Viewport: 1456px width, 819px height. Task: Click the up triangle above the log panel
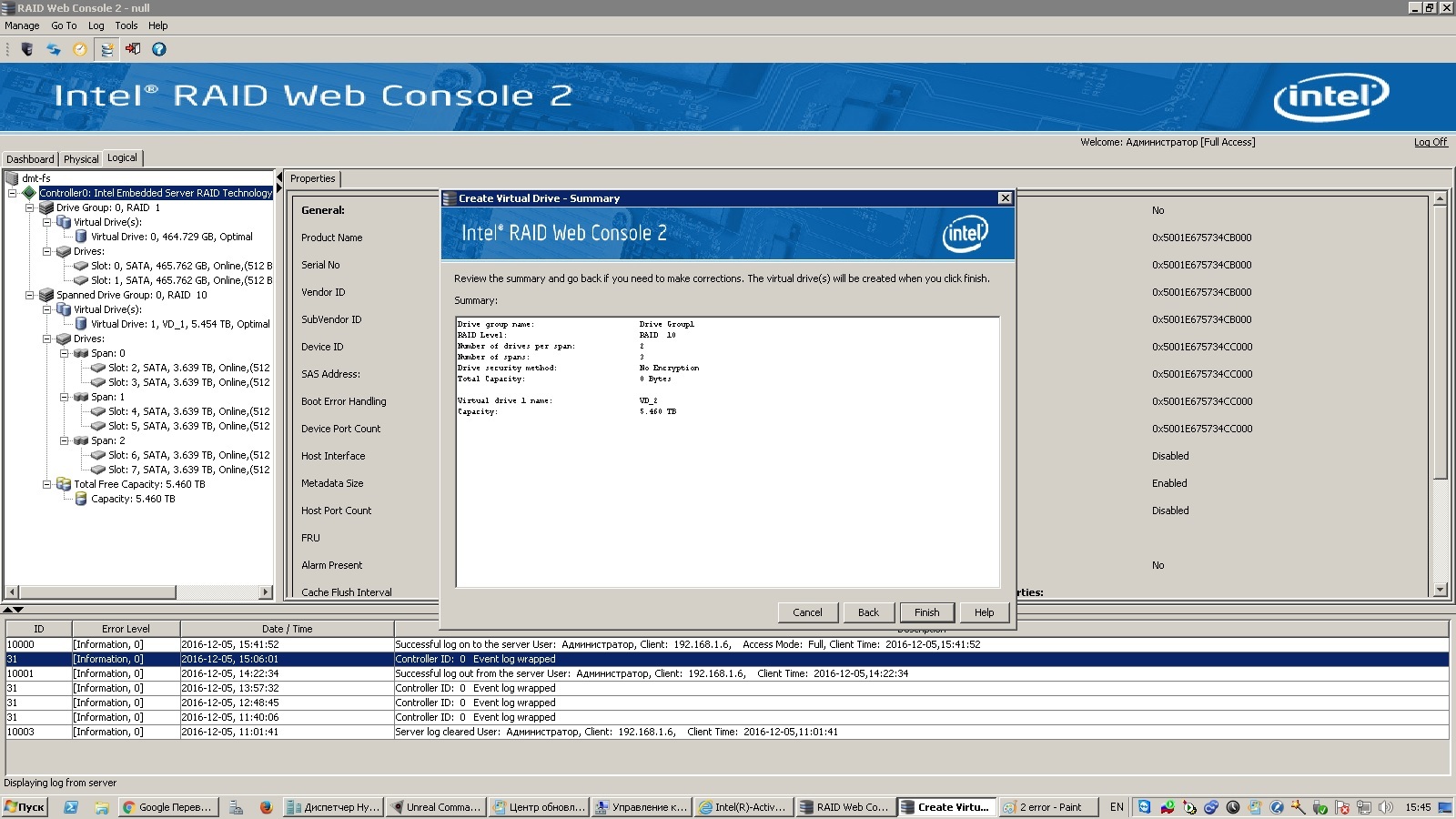[x=7, y=610]
